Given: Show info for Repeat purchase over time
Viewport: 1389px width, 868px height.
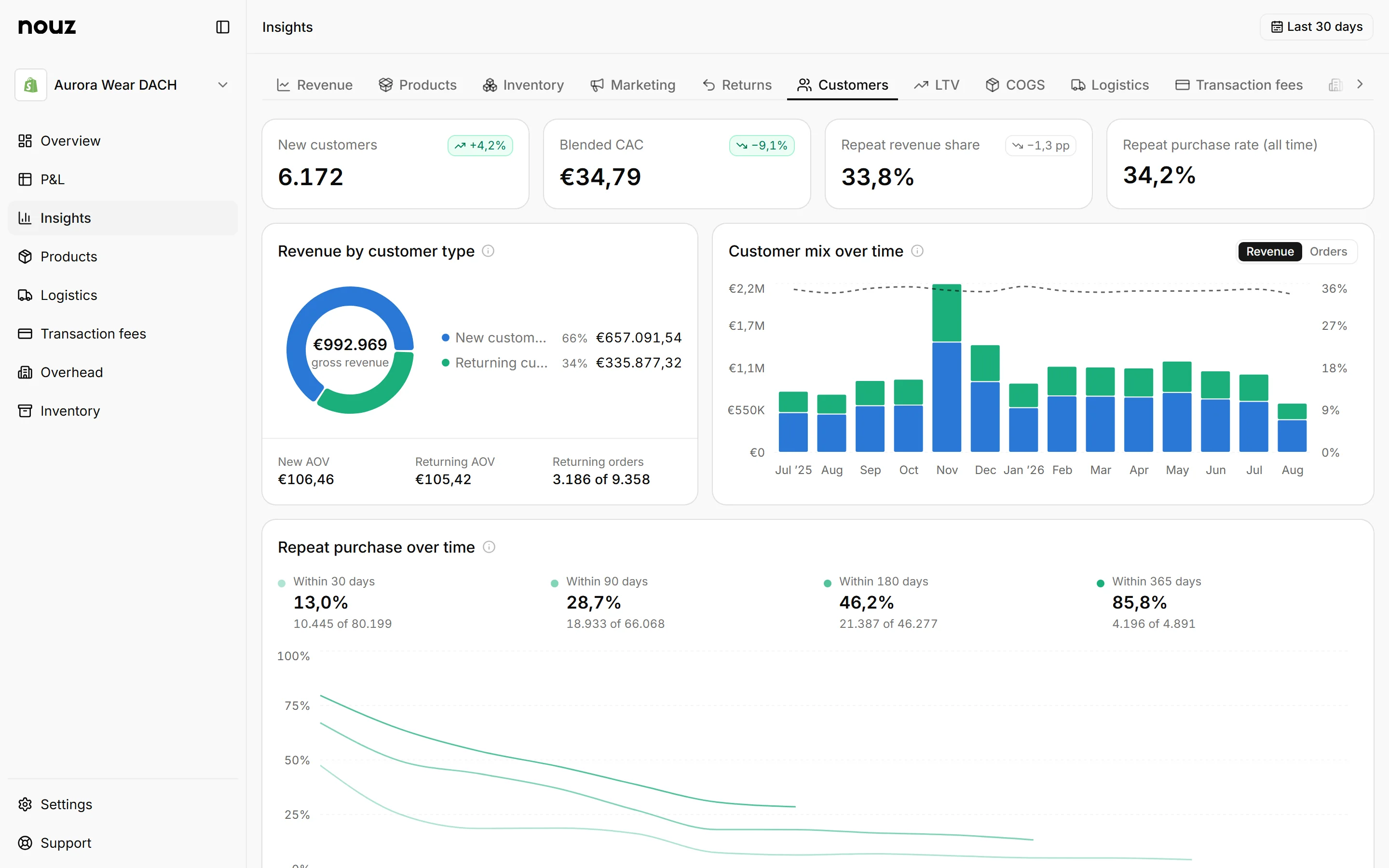Looking at the screenshot, I should point(489,546).
